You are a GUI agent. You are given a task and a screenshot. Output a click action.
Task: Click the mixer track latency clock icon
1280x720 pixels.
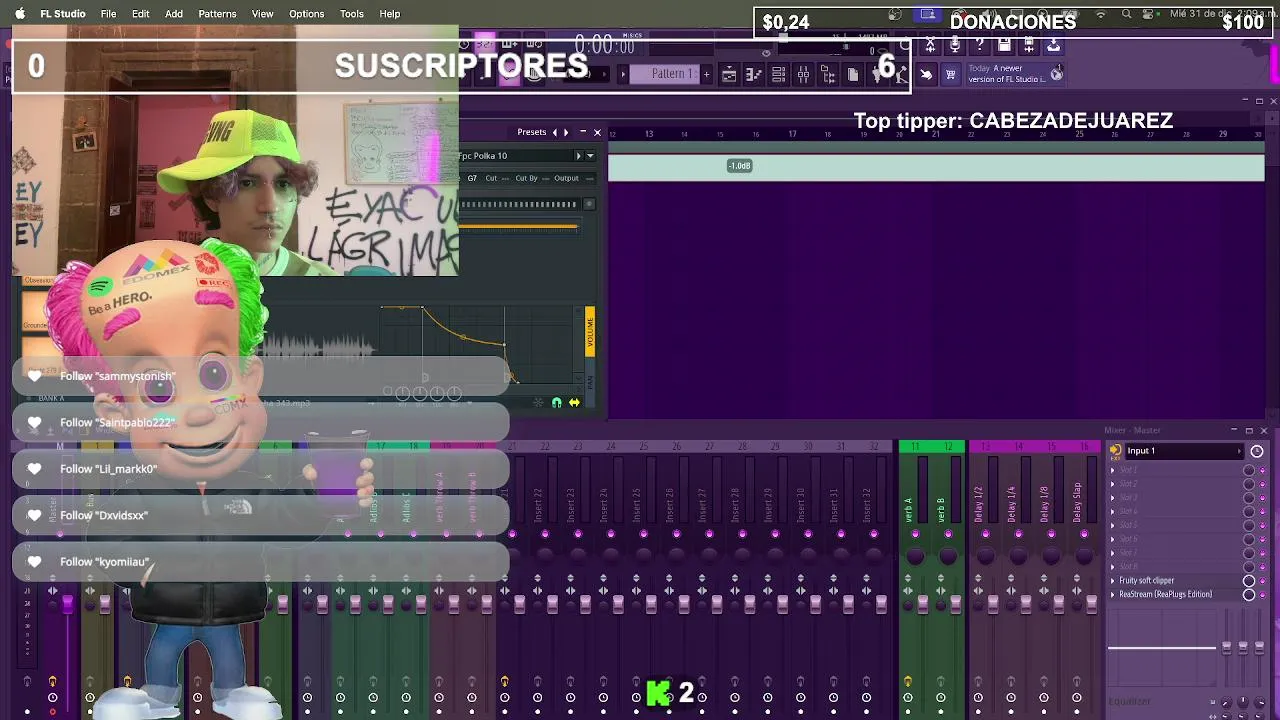click(x=1257, y=451)
